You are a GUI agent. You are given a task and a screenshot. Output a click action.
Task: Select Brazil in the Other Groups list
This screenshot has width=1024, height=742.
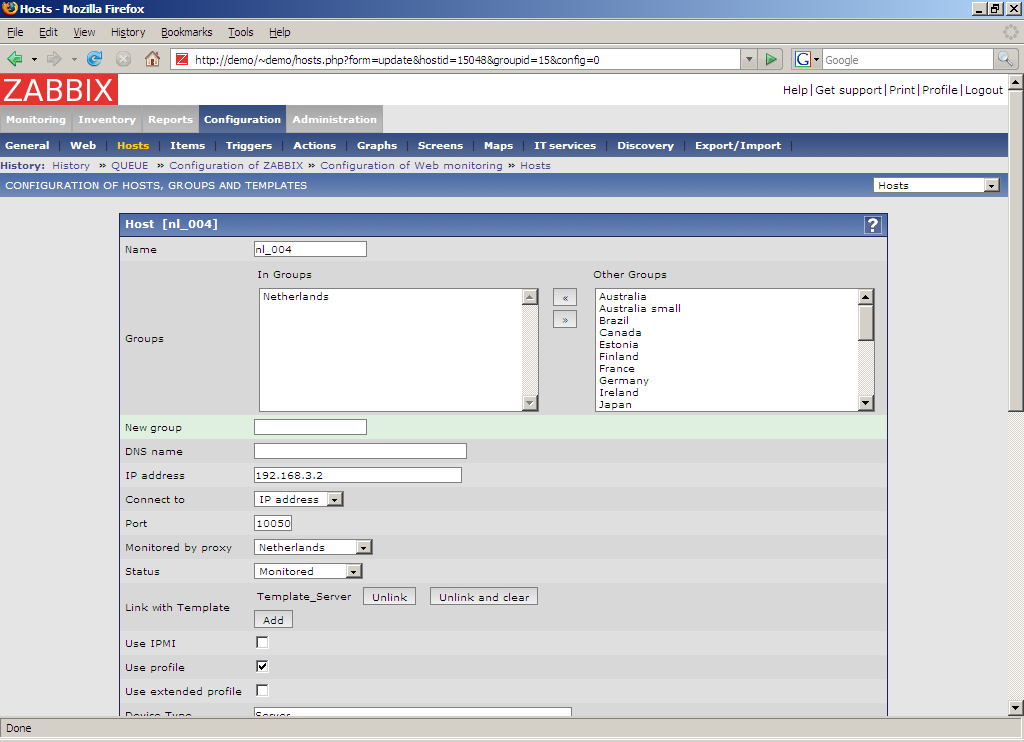pyautogui.click(x=614, y=321)
